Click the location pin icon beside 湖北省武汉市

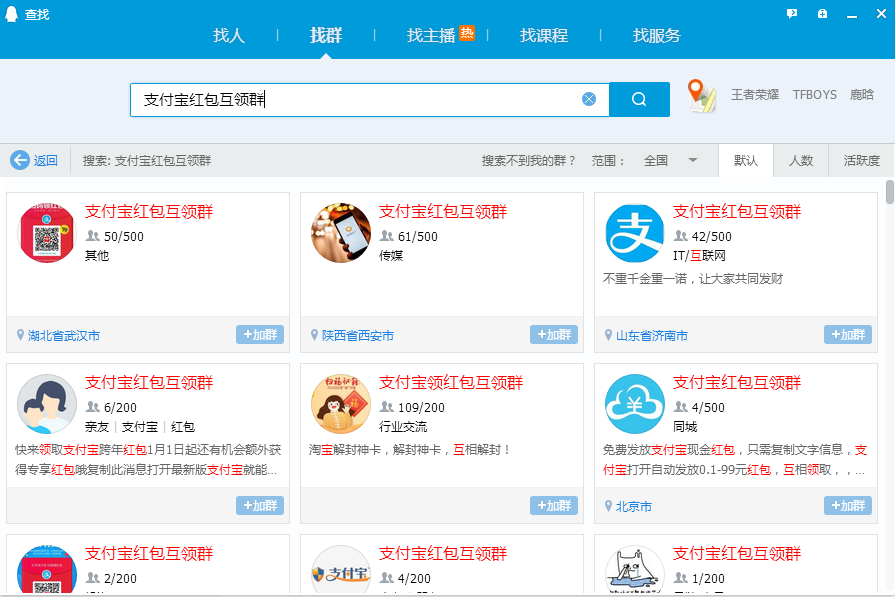click(x=21, y=335)
